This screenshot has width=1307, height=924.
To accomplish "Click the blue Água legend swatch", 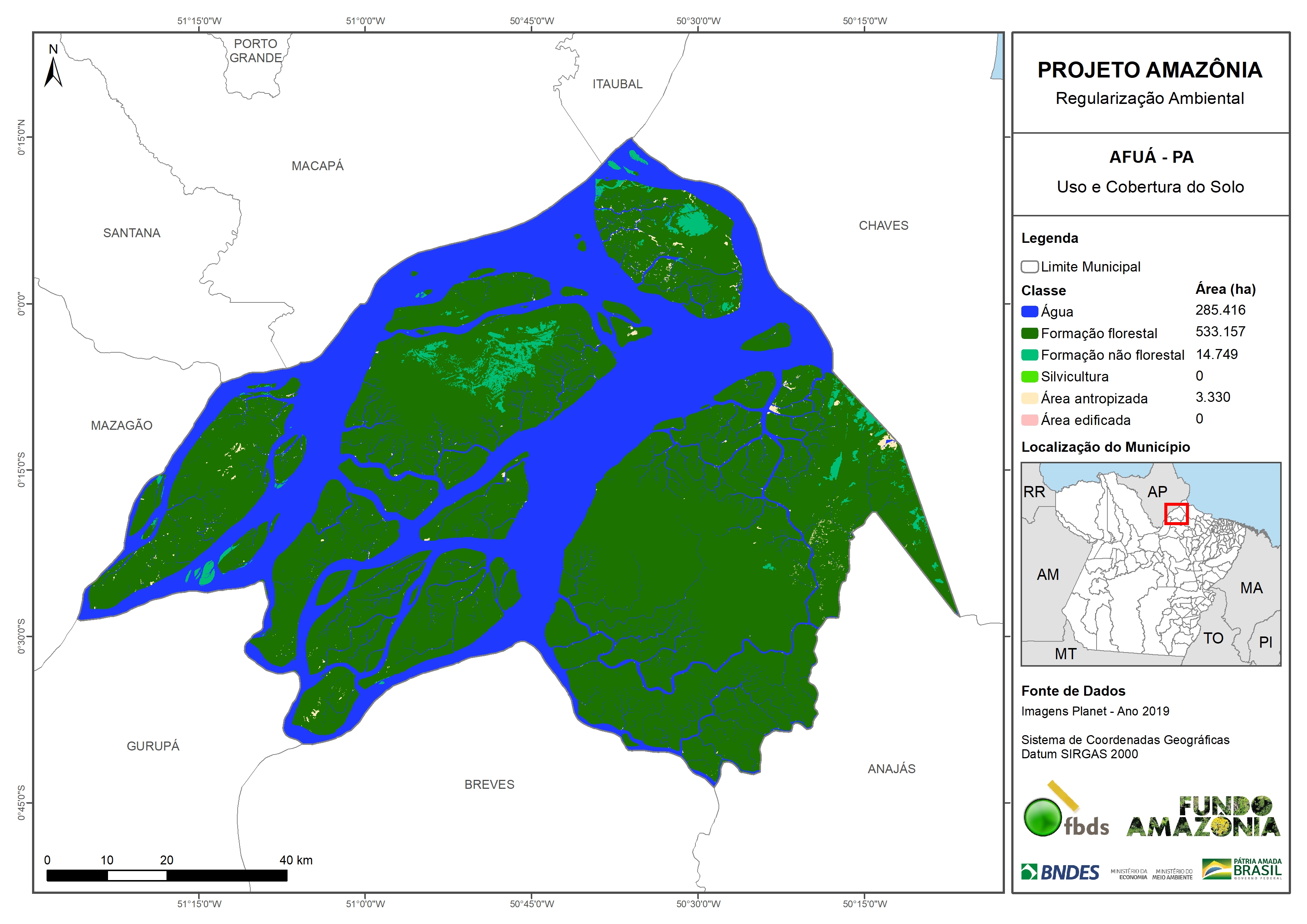I will pos(1029,311).
